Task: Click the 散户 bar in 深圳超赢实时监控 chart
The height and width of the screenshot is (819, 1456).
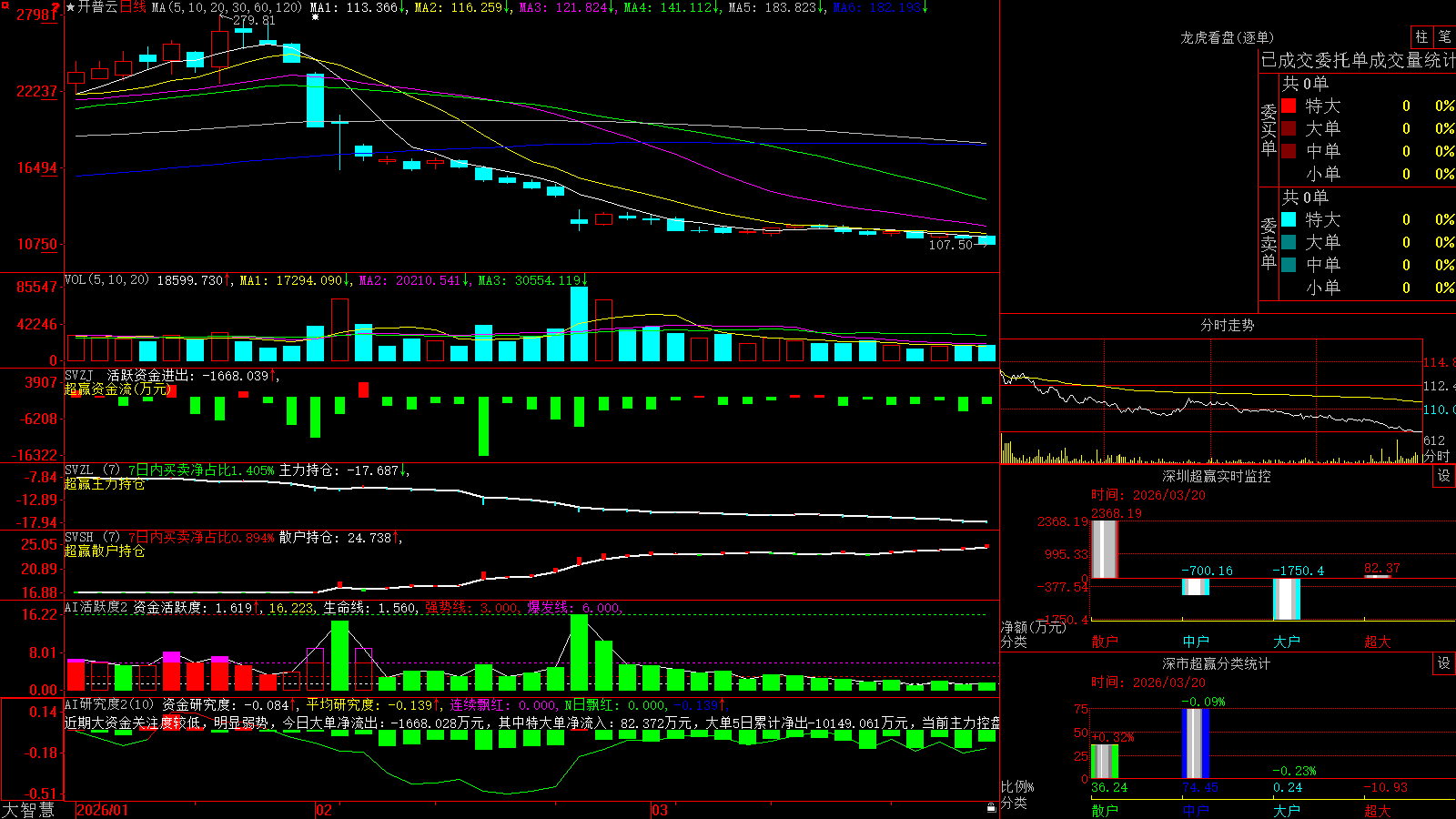Action: pyautogui.click(x=1105, y=549)
